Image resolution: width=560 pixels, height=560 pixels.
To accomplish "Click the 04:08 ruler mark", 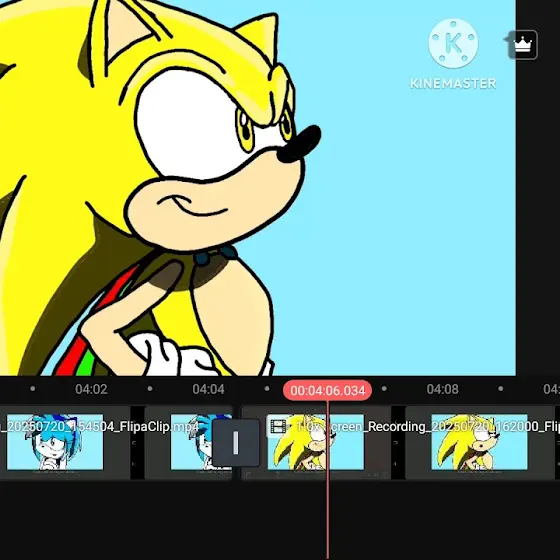I will coord(442,389).
